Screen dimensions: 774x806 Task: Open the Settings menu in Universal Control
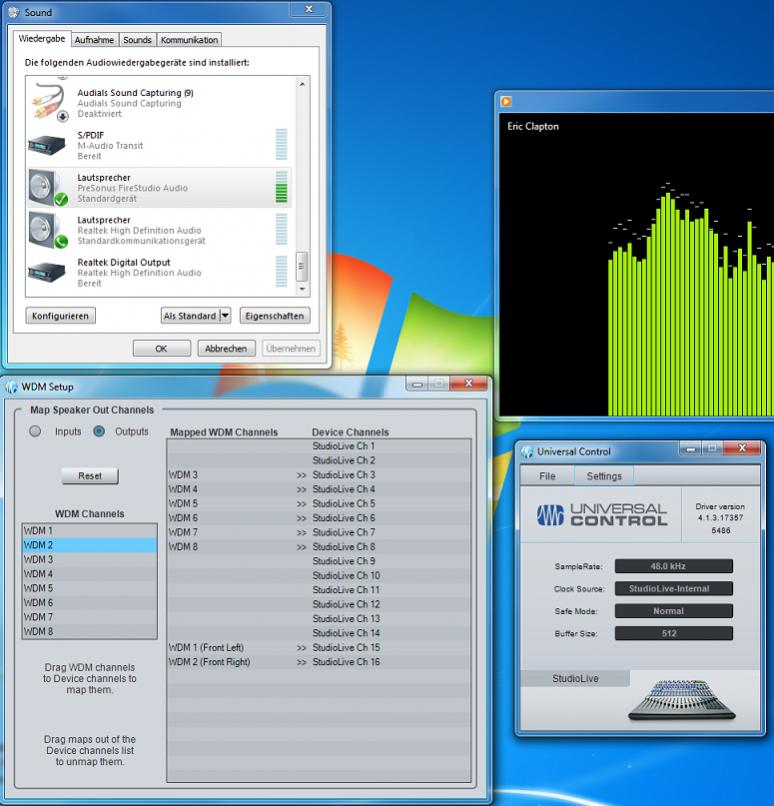(604, 476)
